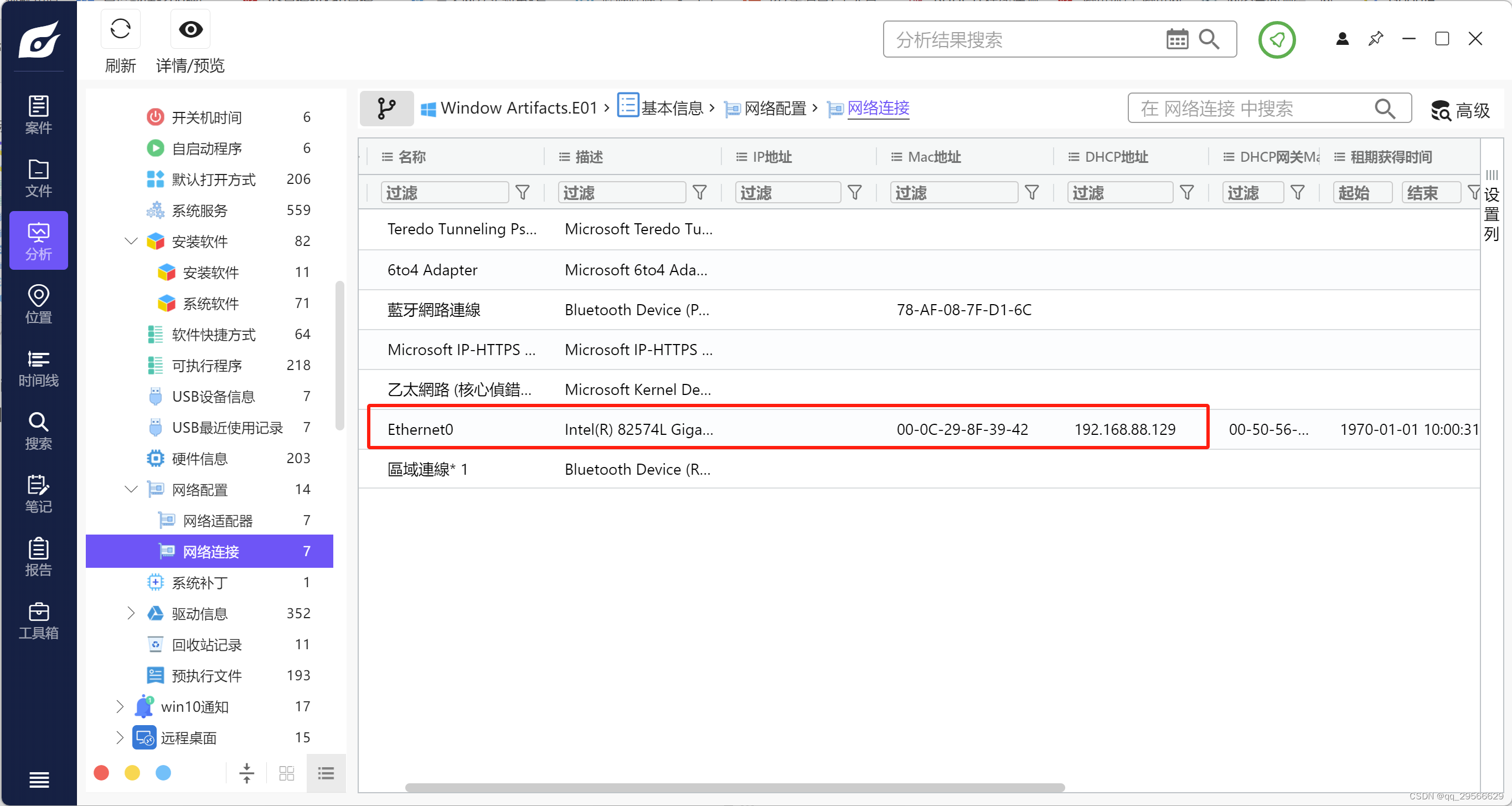Click the 名称 过滤 filter input
1512x806 pixels.
tap(445, 193)
